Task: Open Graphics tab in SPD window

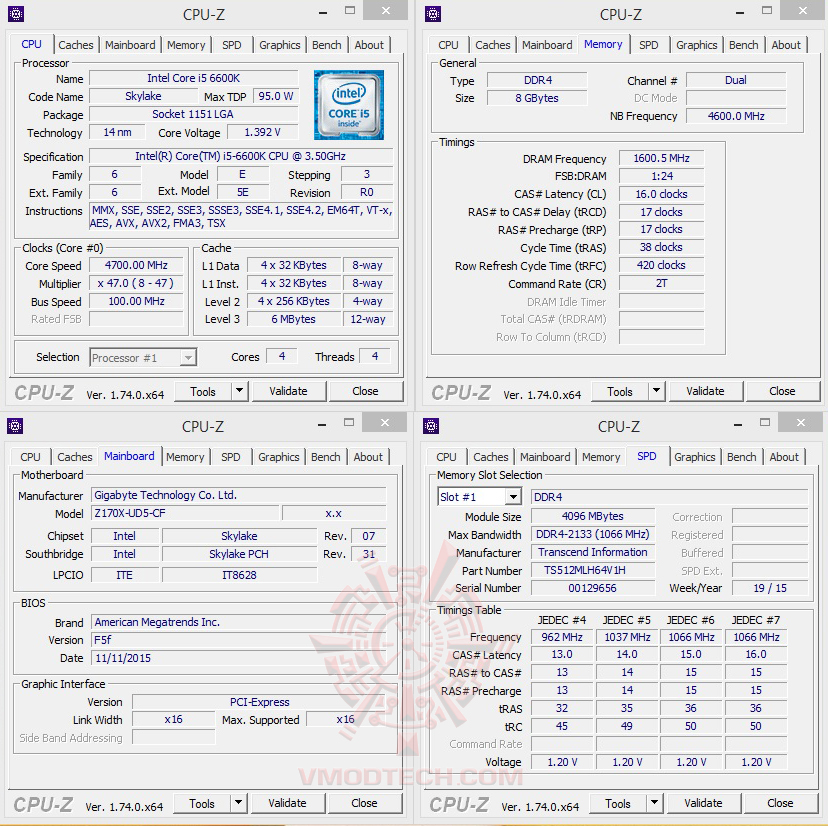Action: [x=694, y=457]
